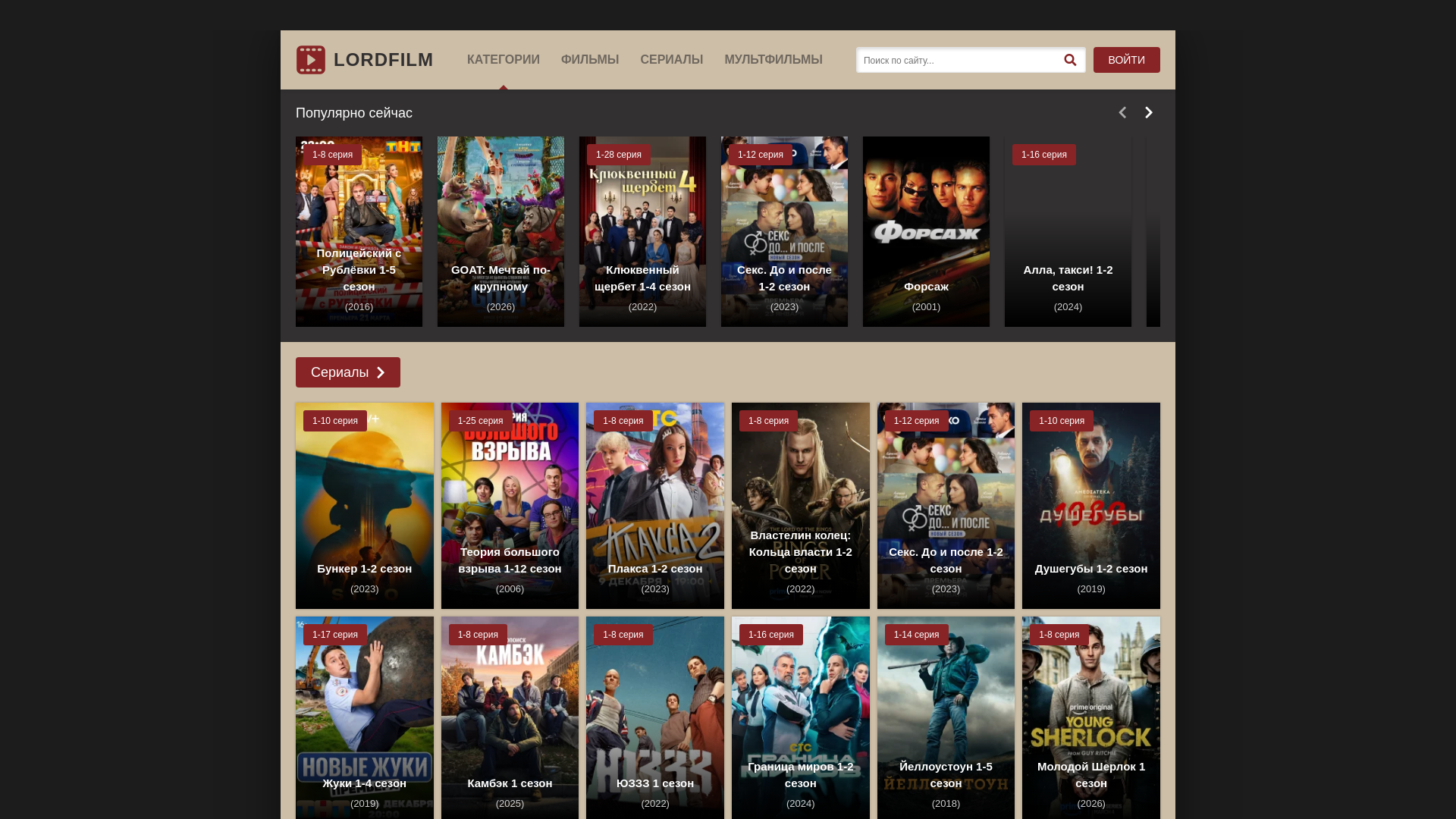
Task: Click the LORDFILM logo icon
Action: tap(311, 60)
